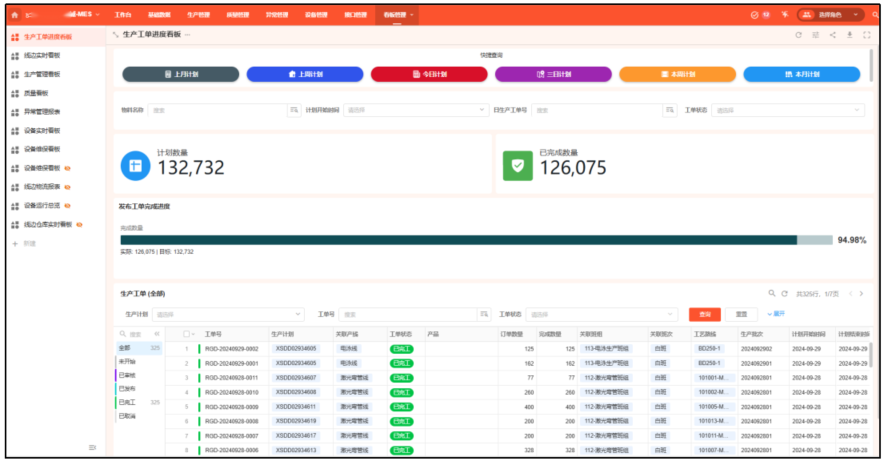The height and width of the screenshot is (462, 886).
Task: Click the completion progress bar
Action: click(476, 240)
